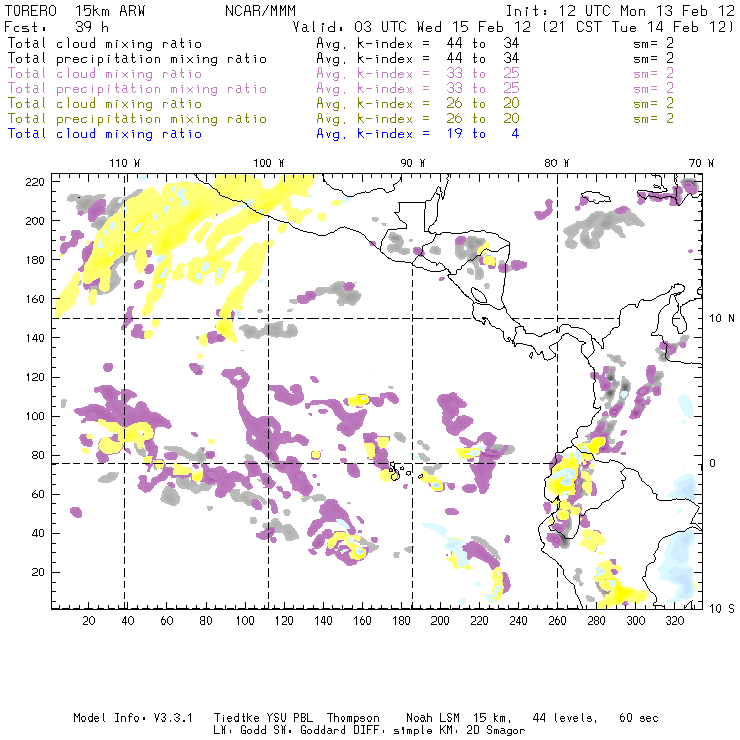Click the 'Tiedtke YSU PBL' footer text

[263, 718]
